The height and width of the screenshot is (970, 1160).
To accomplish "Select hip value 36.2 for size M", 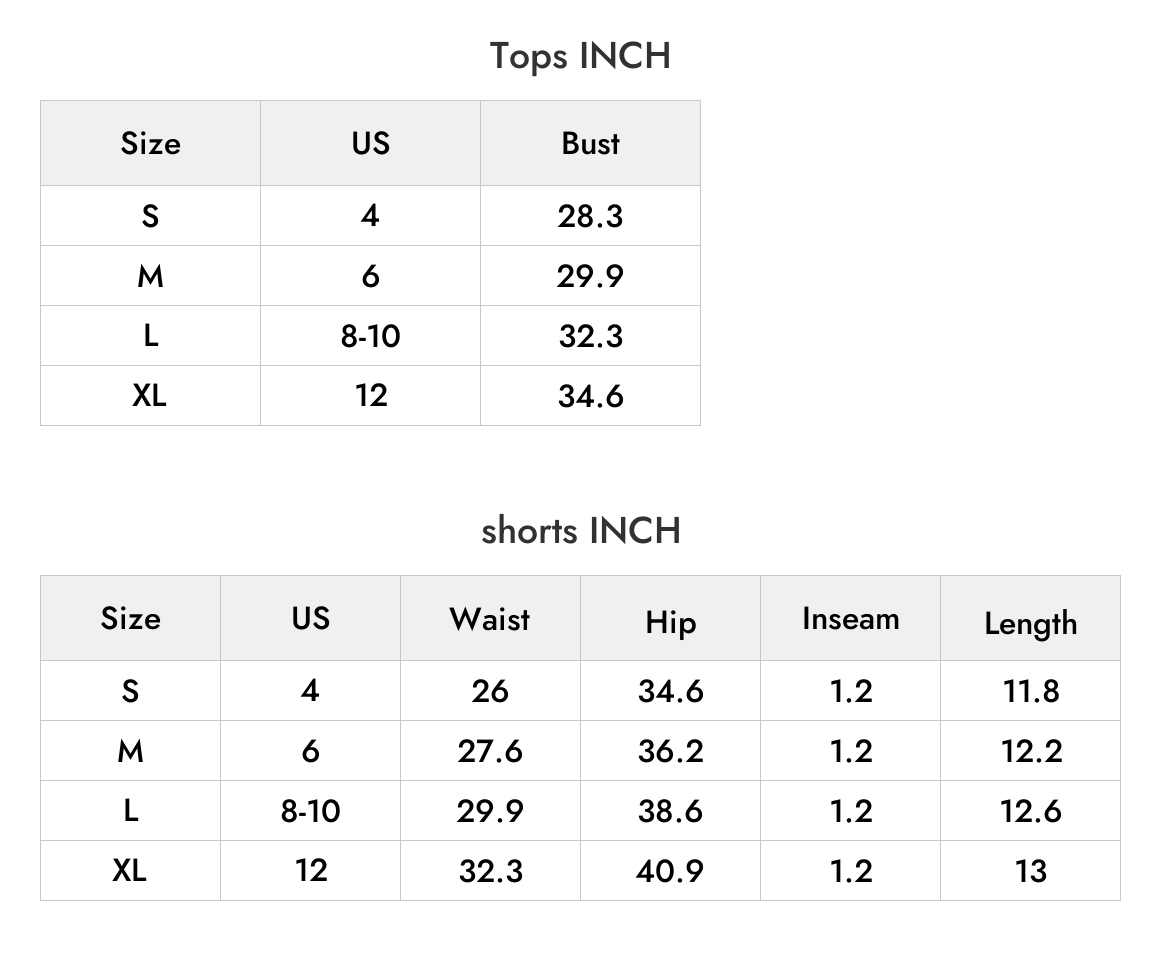I will (670, 751).
